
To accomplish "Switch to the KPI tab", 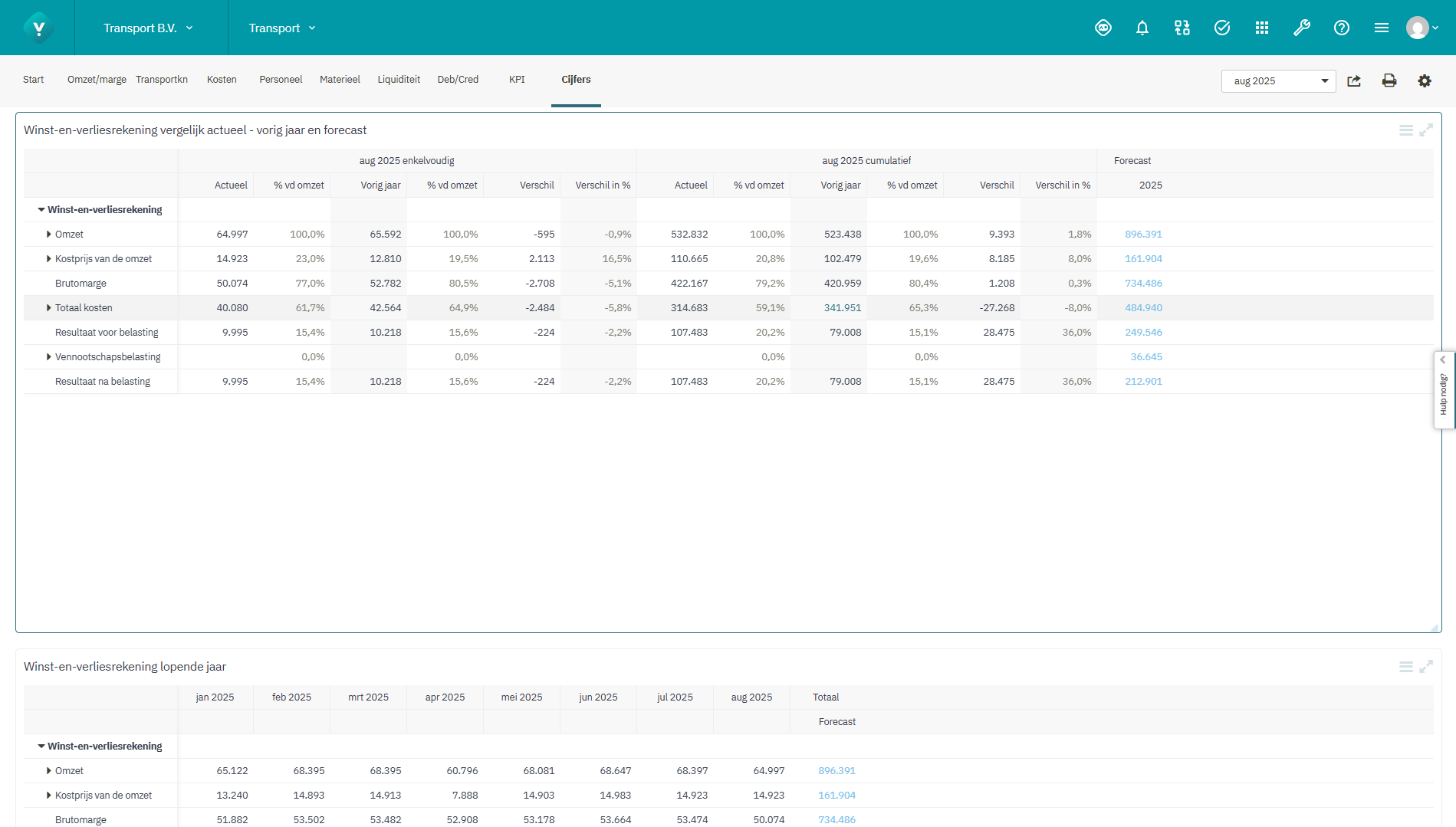I will point(517,80).
